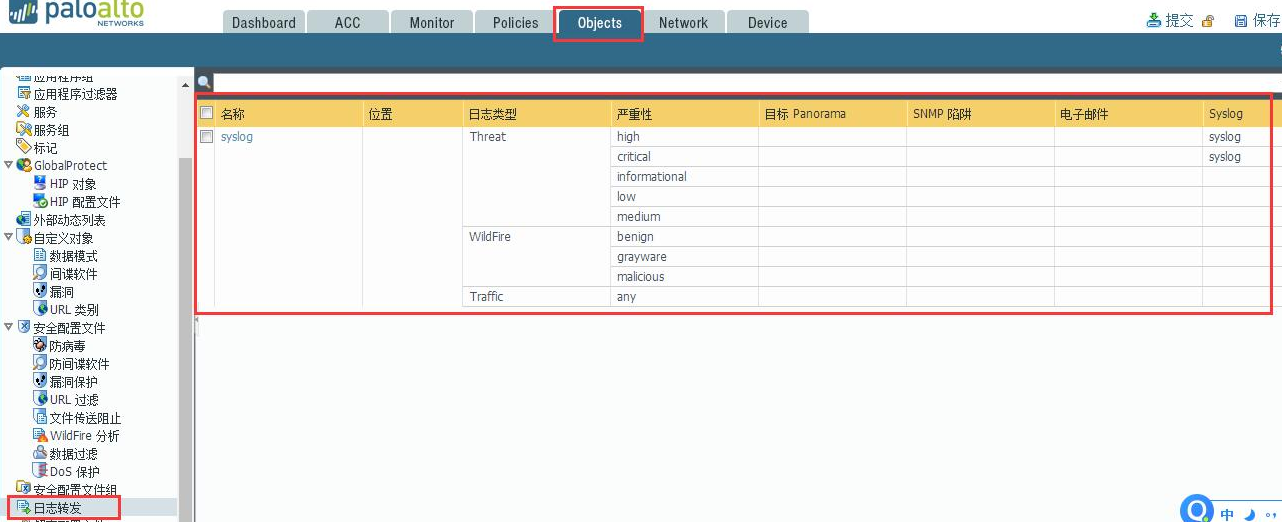The height and width of the screenshot is (522, 1282).
Task: Click the 提交 commit button
Action: point(1170,20)
